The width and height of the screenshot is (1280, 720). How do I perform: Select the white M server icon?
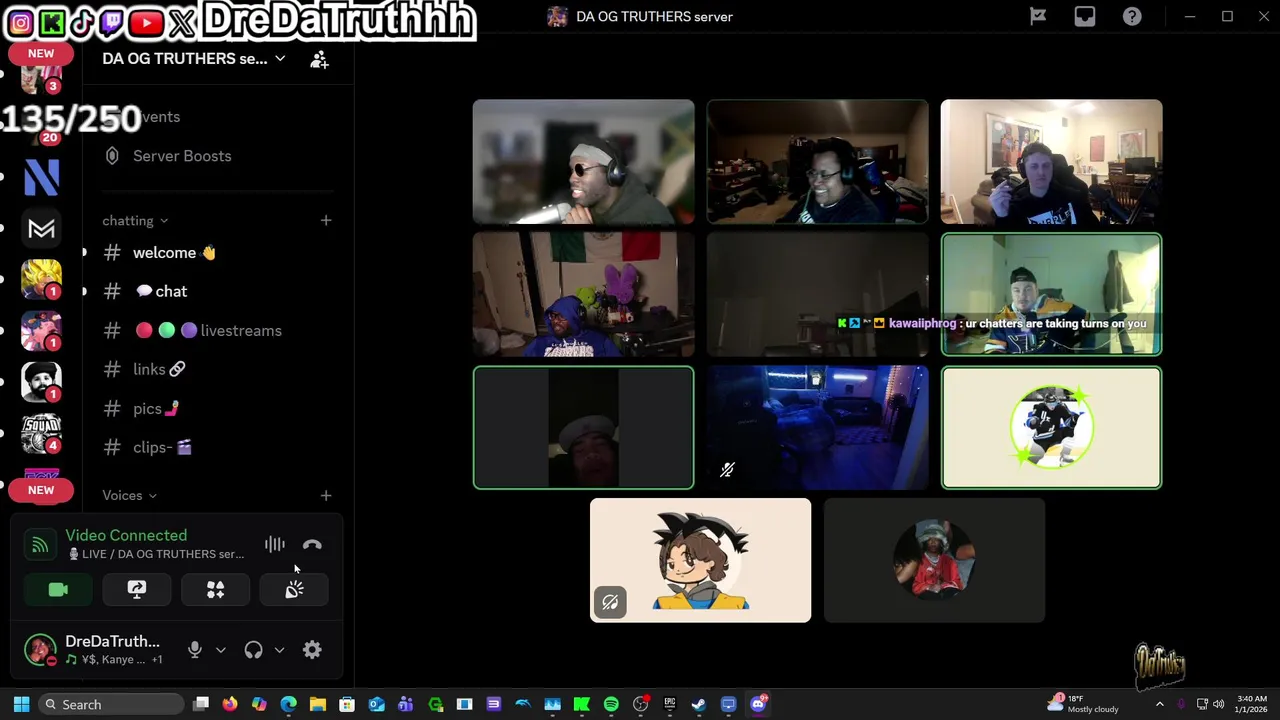click(41, 229)
